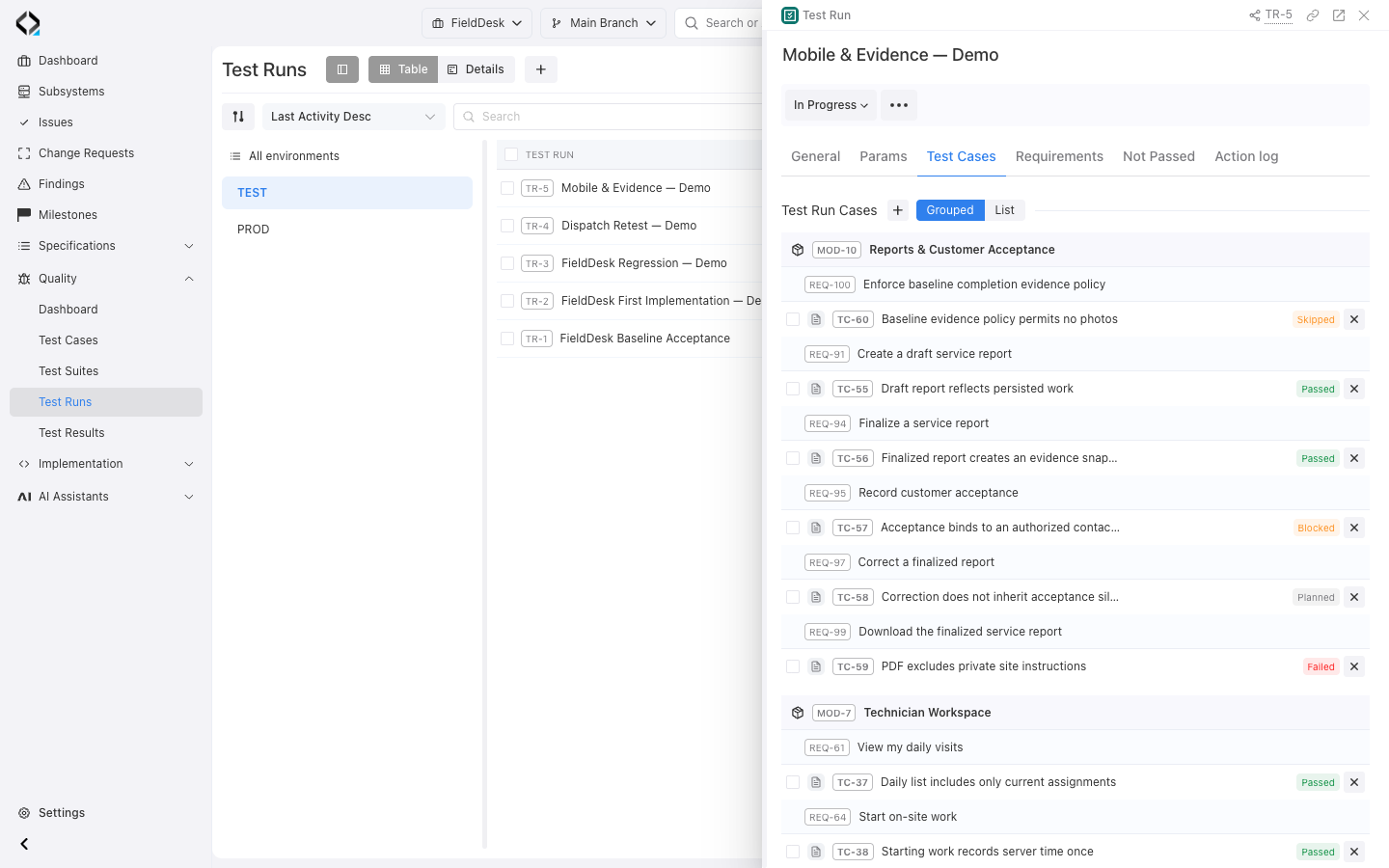Open the FieldDesk project dropdown
Viewport: 1389px width, 868px height.
point(477,23)
